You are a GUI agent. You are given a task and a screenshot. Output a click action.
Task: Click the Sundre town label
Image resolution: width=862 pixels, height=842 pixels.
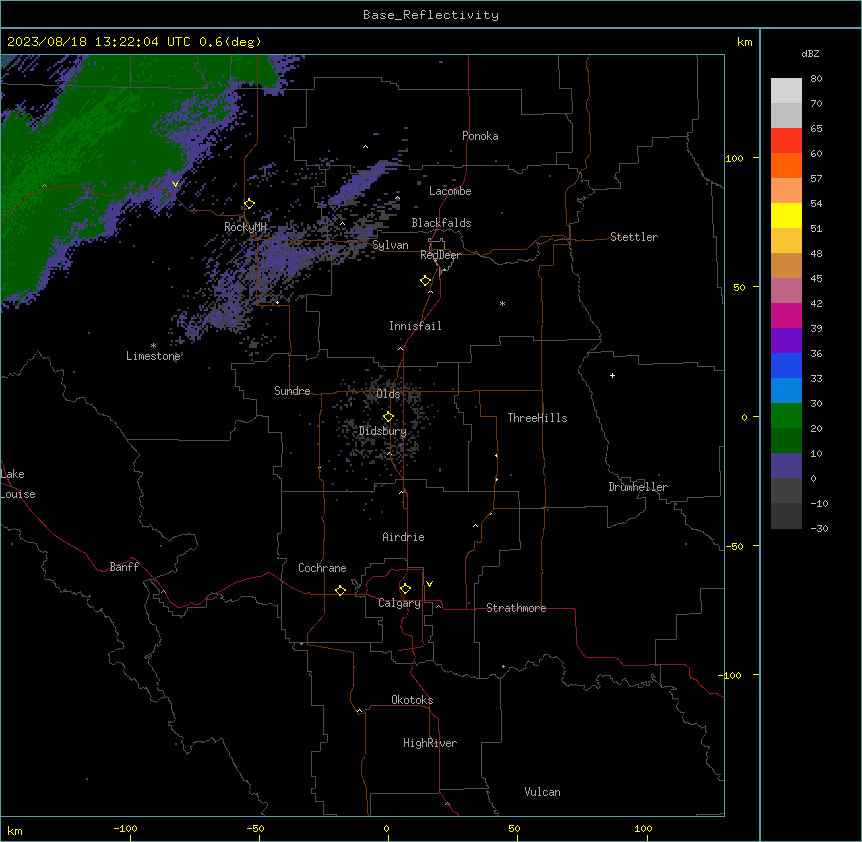292,391
